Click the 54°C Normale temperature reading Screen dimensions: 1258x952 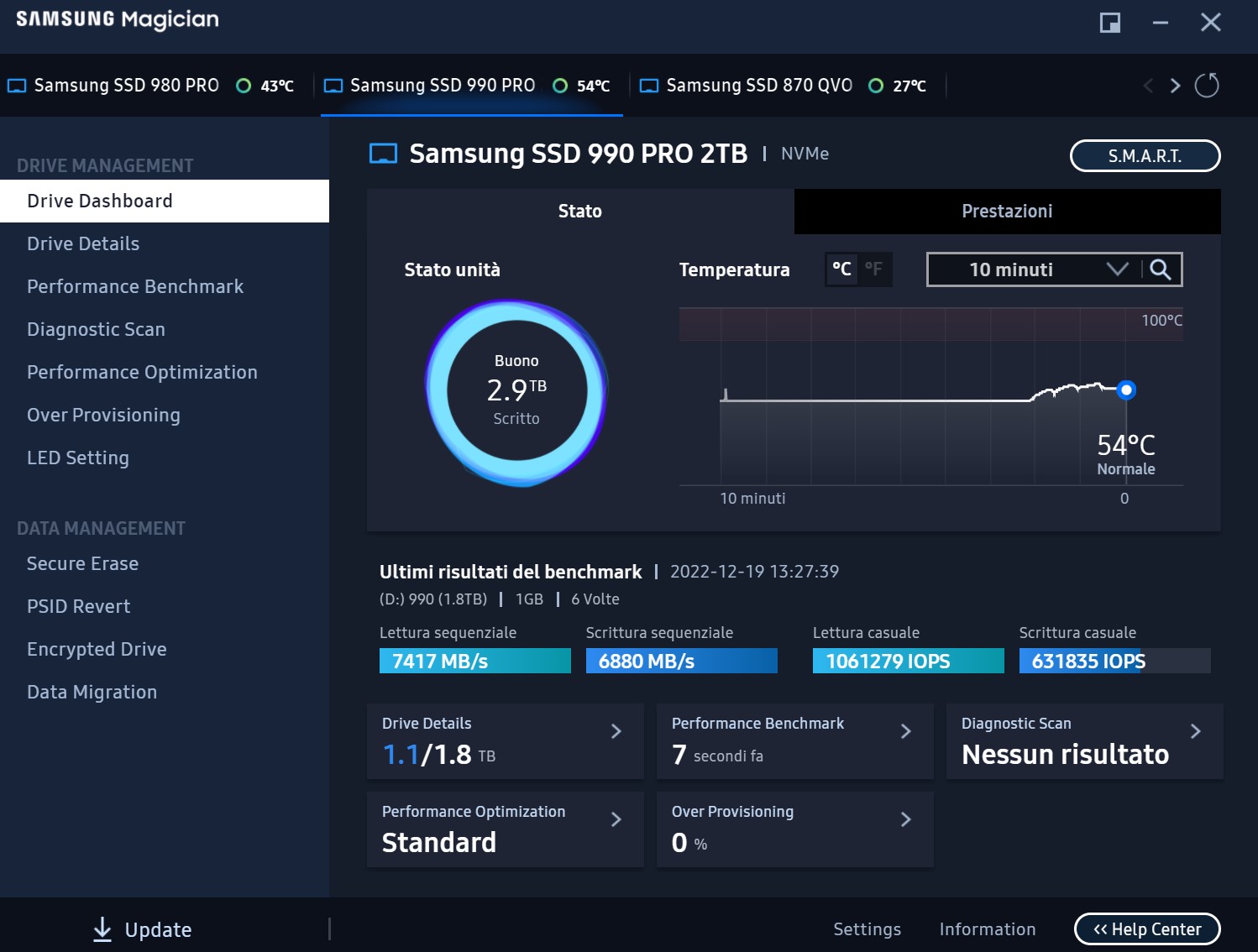[x=1126, y=454]
